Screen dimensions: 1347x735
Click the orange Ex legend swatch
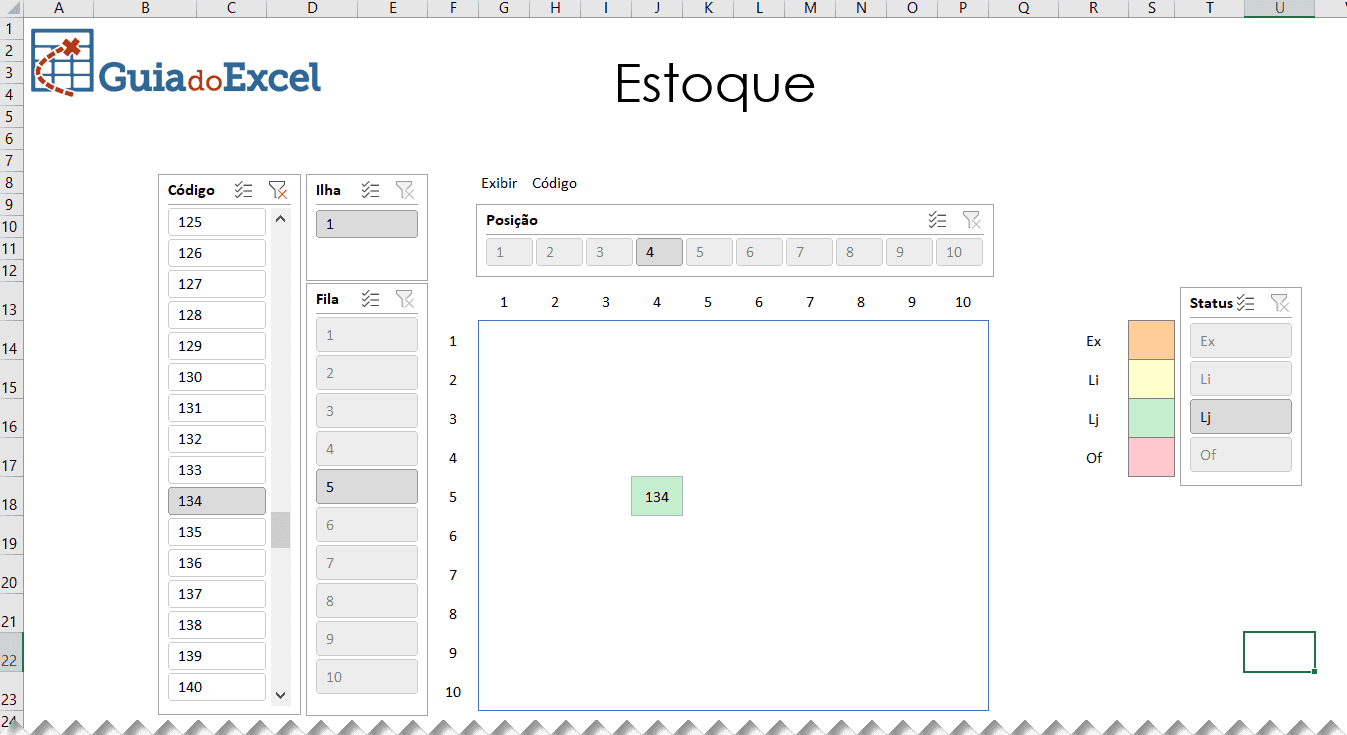tap(1151, 340)
